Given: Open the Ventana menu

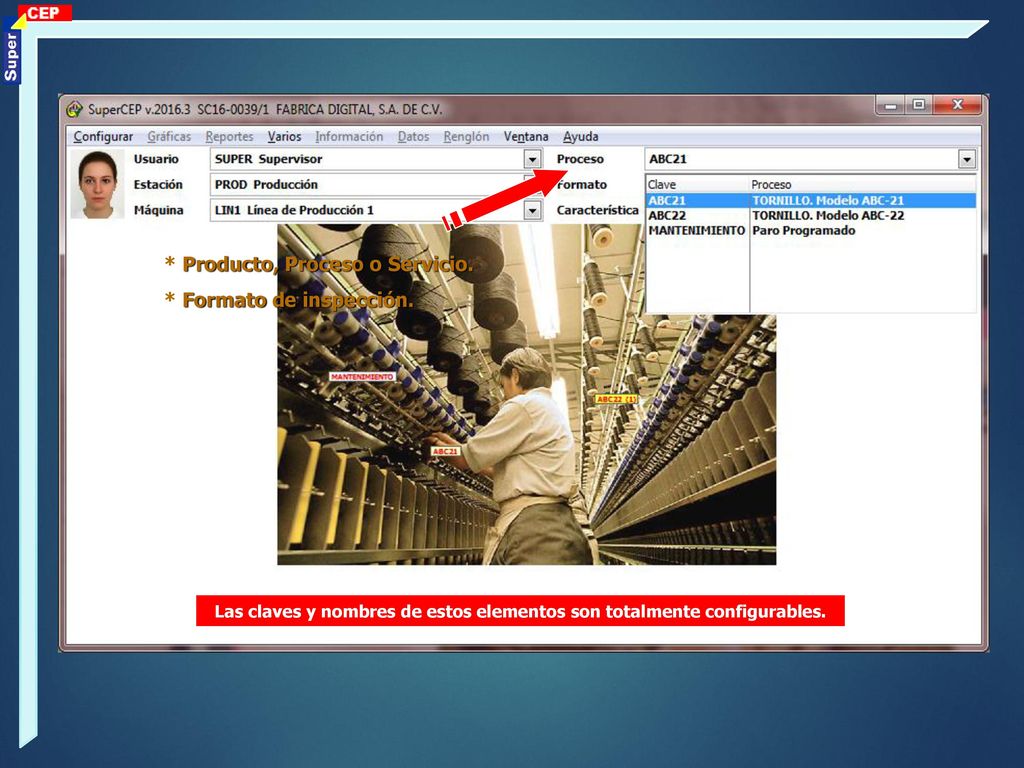Looking at the screenshot, I should click(526, 136).
